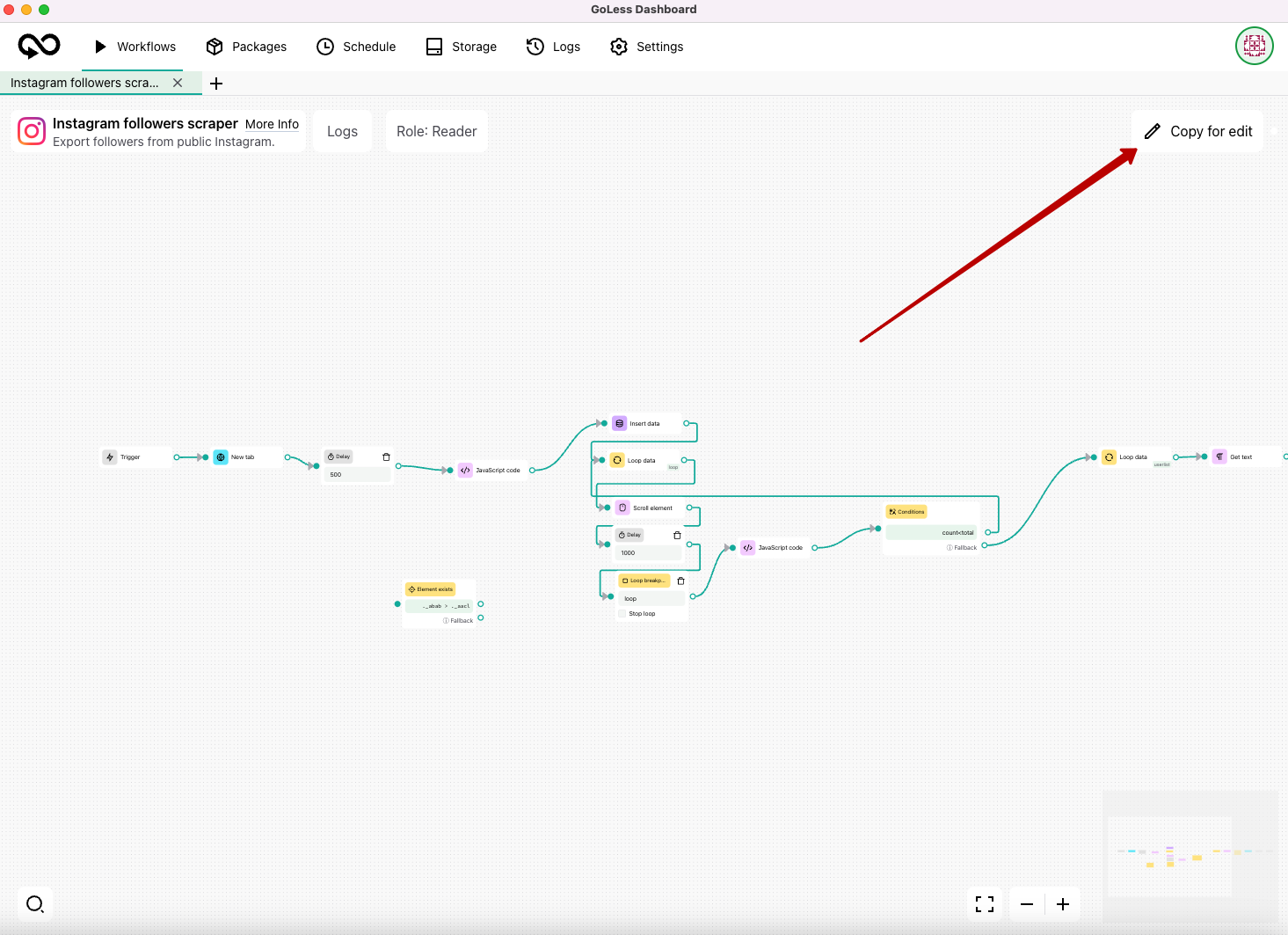This screenshot has height=935, width=1288.
Task: Click the pencil icon on Copy for edit
Action: tap(1153, 131)
